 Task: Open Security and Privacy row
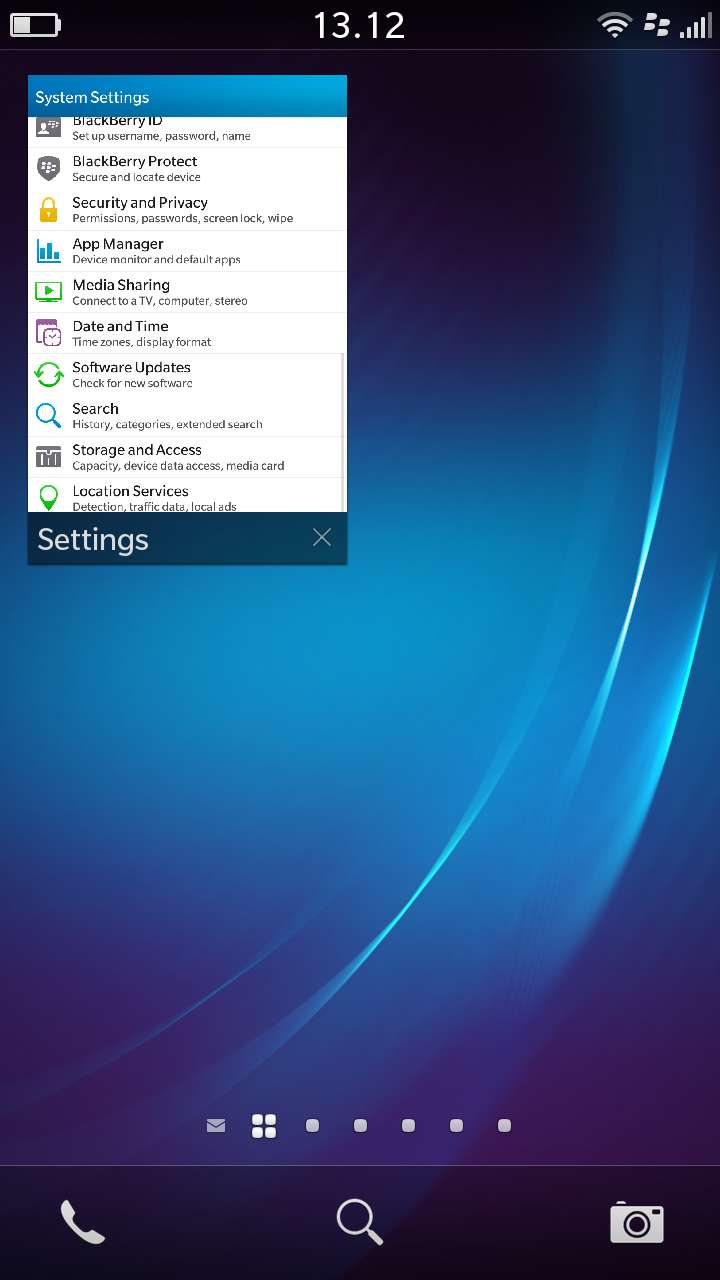(x=187, y=210)
